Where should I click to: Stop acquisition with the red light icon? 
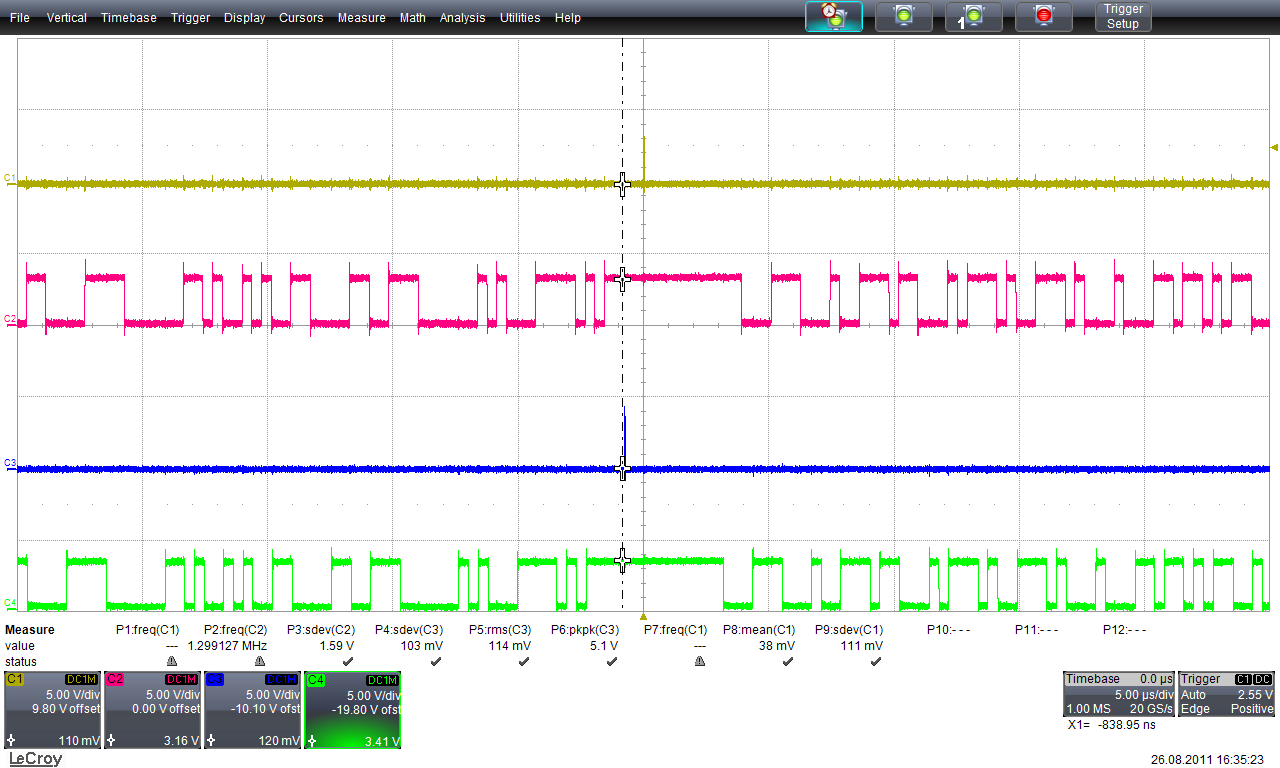(1043, 16)
